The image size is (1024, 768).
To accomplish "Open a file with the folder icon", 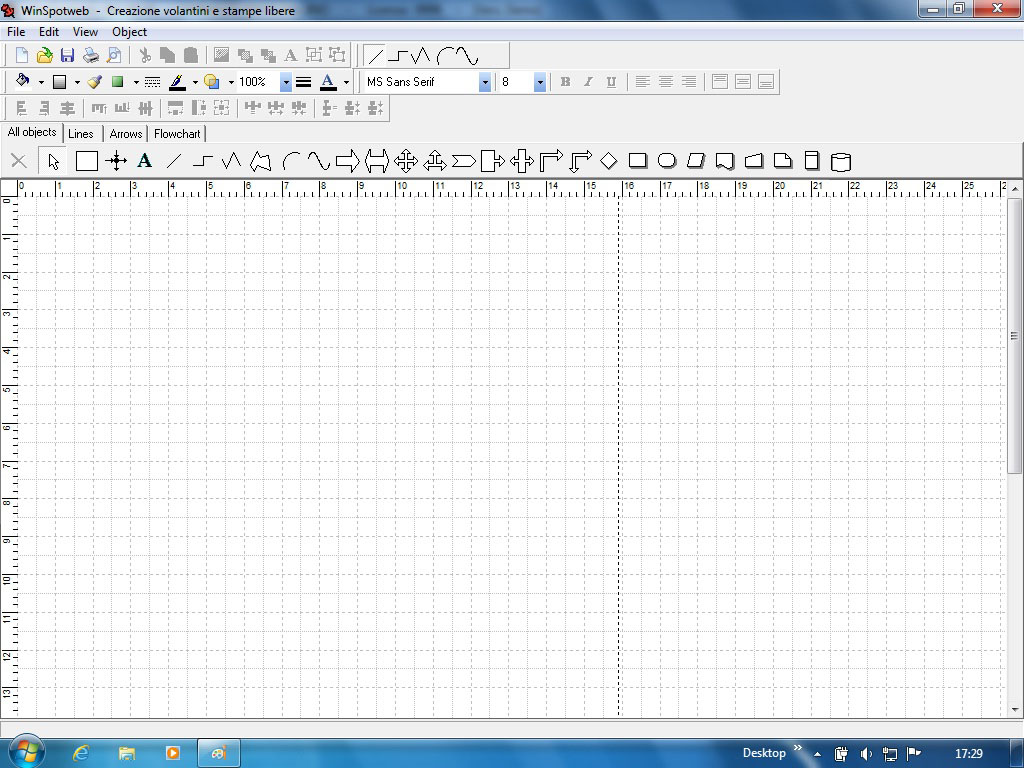I will click(x=44, y=56).
